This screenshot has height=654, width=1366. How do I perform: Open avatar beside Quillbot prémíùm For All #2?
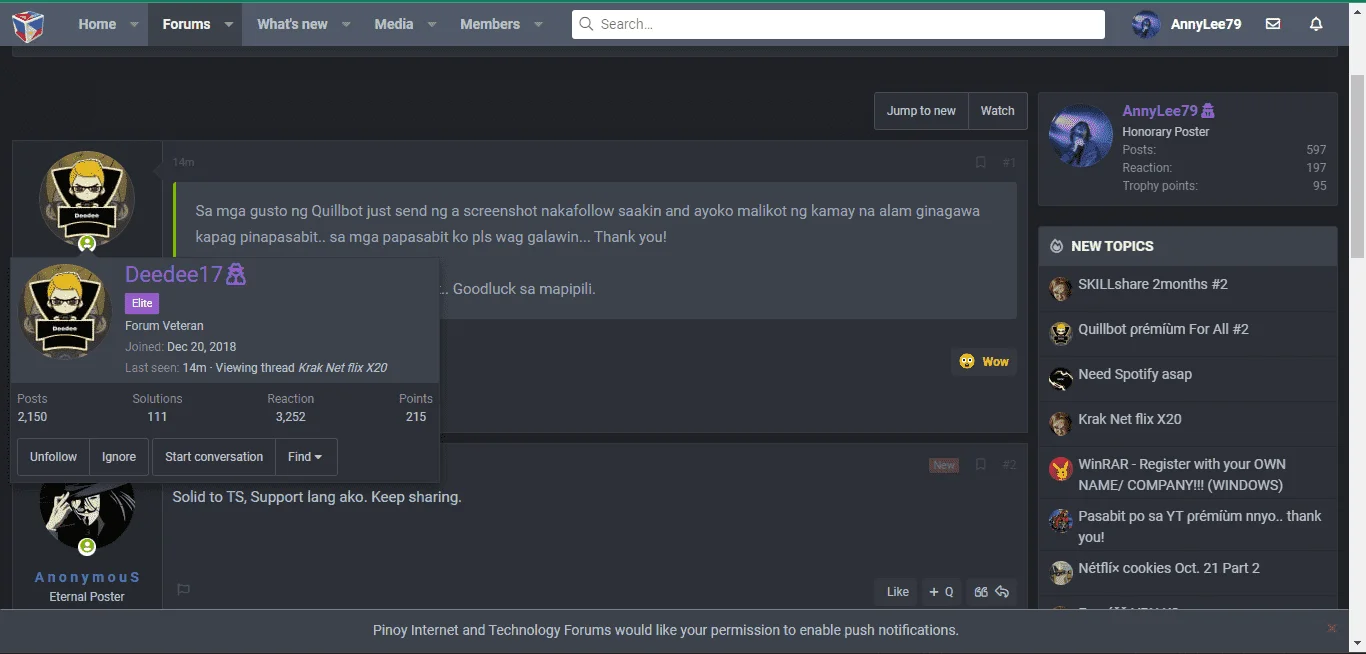pyautogui.click(x=1061, y=334)
